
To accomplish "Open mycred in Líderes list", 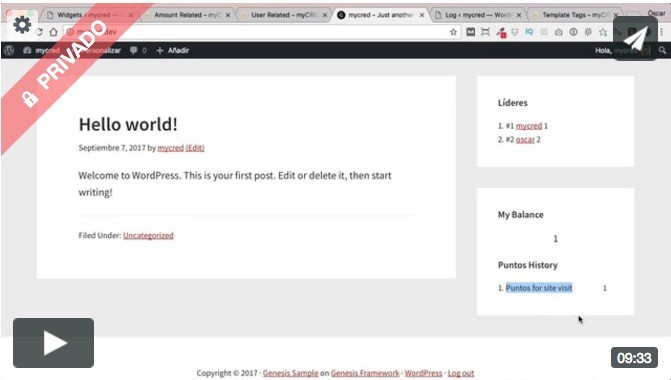I will [x=529, y=126].
